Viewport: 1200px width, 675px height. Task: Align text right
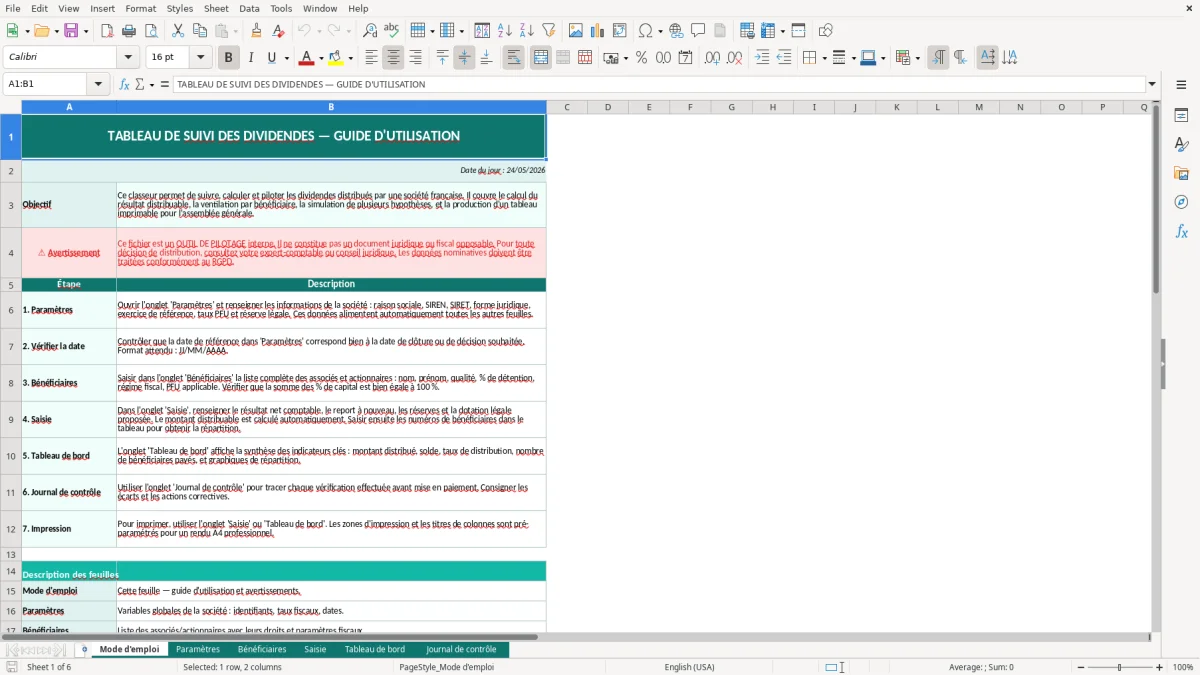415,58
